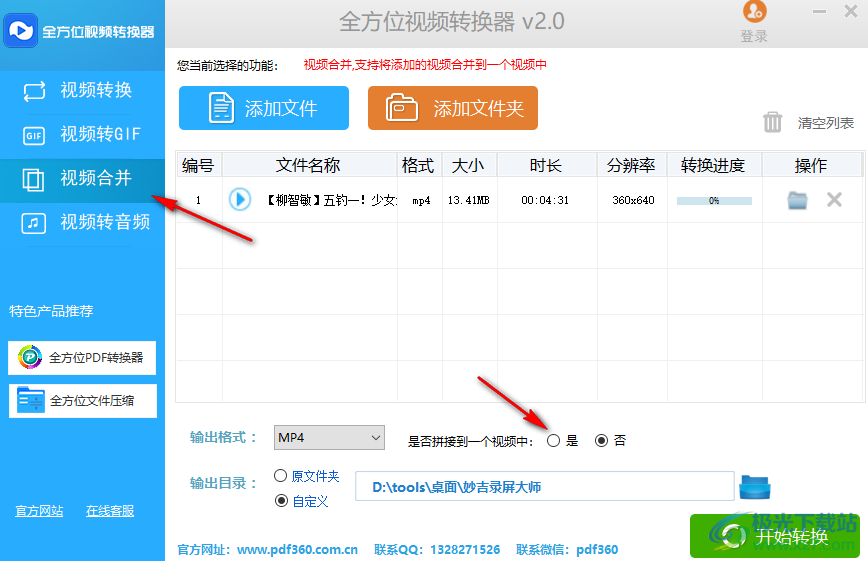Open 全方位PDF转换器 product recommendation

tap(82, 358)
